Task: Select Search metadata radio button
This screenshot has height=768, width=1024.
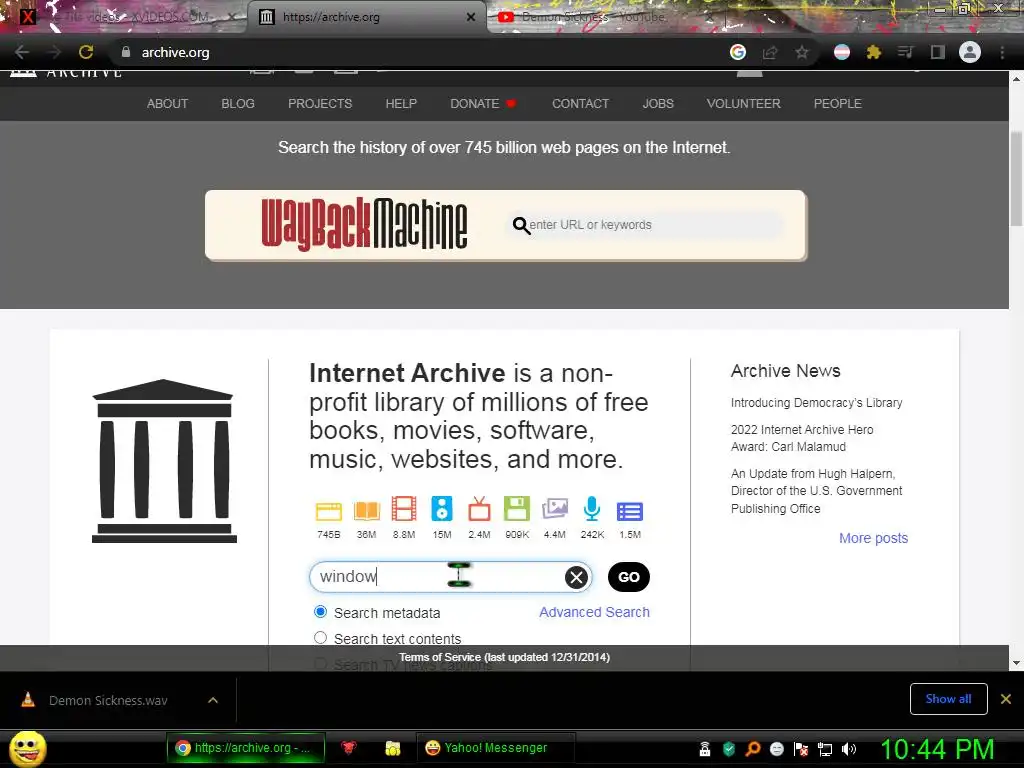Action: point(320,612)
